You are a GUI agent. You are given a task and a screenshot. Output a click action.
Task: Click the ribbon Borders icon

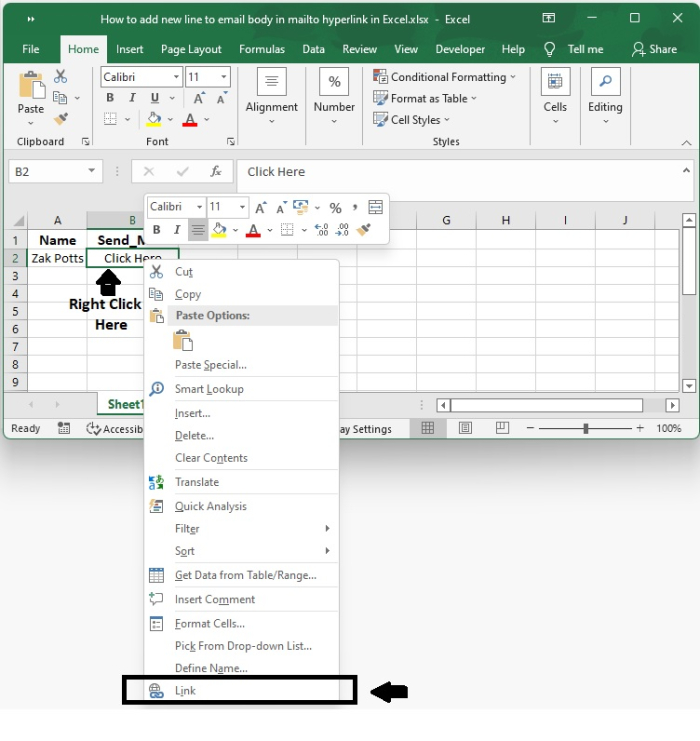click(110, 119)
